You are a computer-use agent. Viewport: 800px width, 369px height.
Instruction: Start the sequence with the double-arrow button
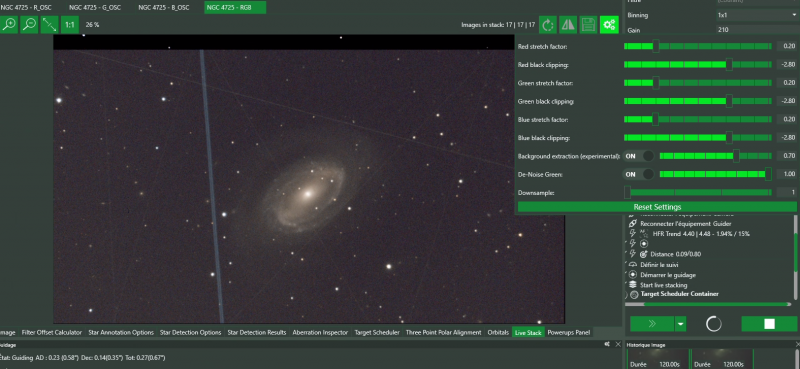(x=652, y=324)
